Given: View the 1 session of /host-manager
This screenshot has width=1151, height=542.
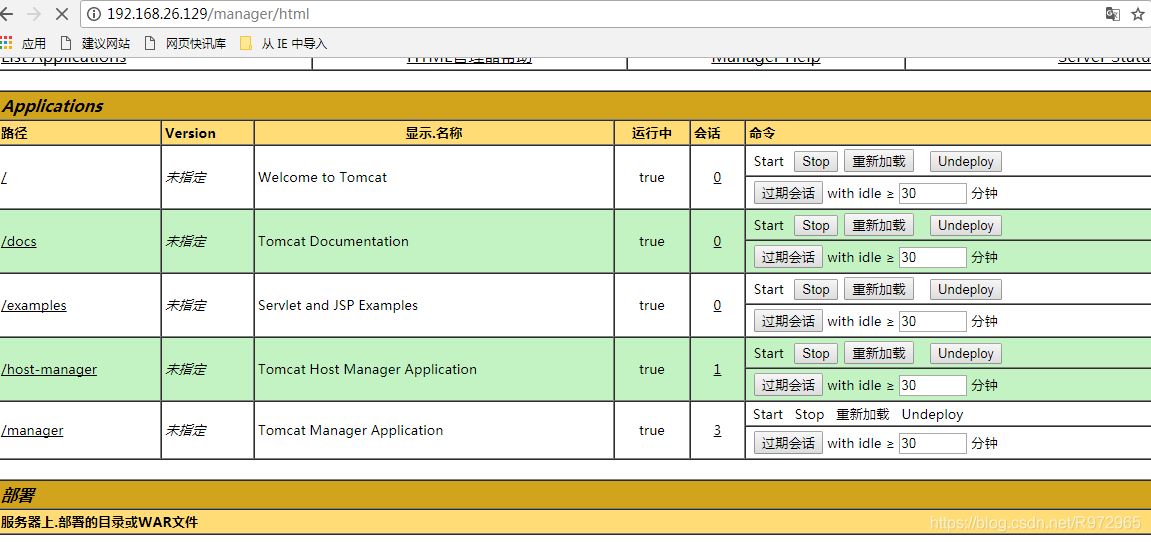Looking at the screenshot, I should 717,369.
